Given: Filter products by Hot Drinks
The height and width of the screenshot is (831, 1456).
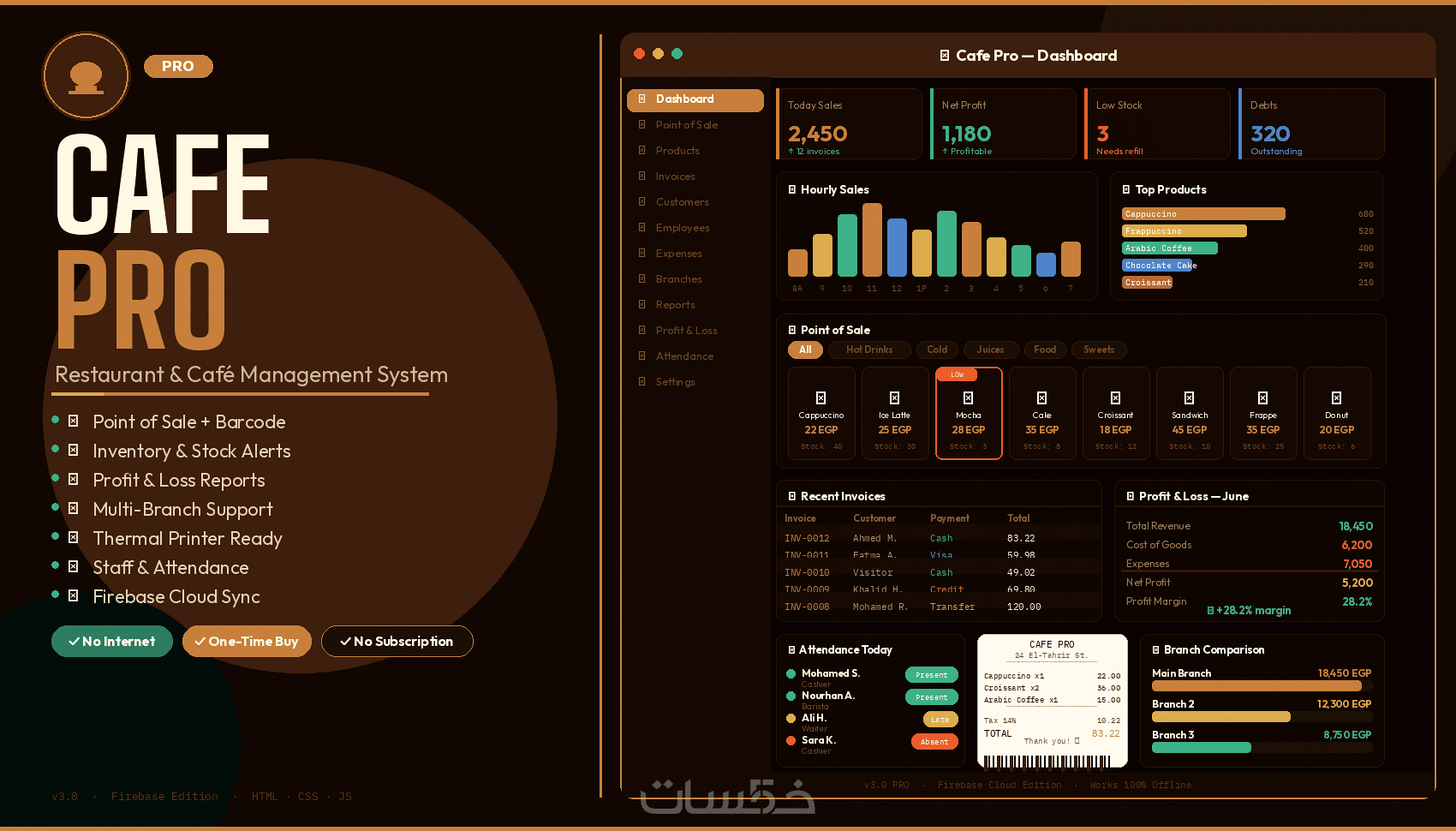Looking at the screenshot, I should (869, 350).
